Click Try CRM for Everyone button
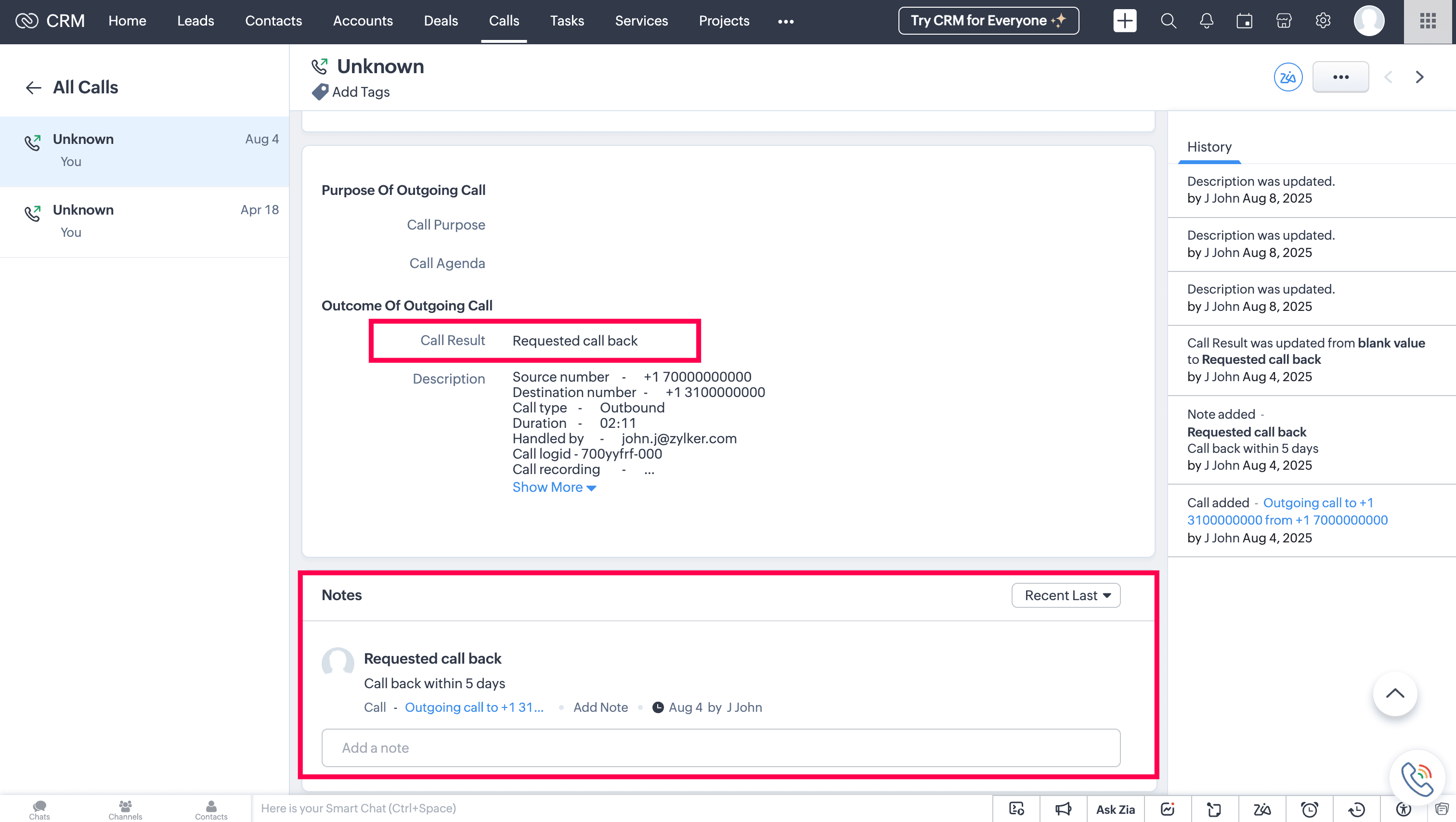The height and width of the screenshot is (822, 1456). (988, 21)
